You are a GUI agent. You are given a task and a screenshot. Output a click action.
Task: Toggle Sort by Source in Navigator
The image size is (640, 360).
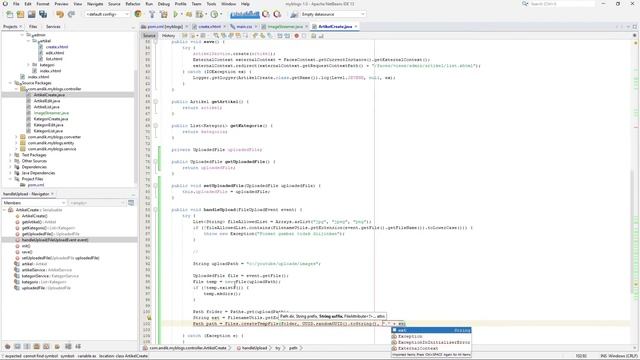[78, 347]
